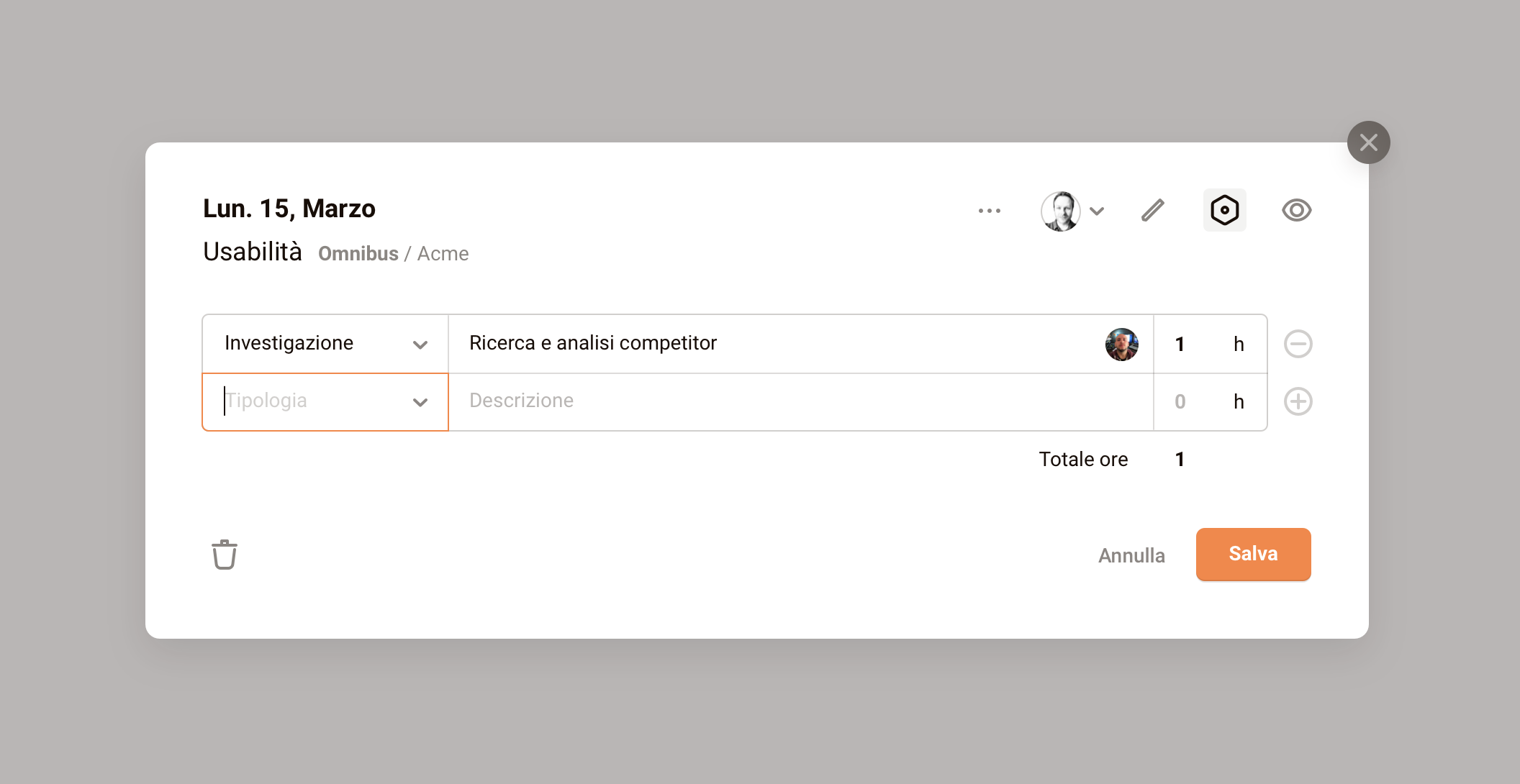The image size is (1520, 784).
Task: Add a new row with plus icon
Action: point(1298,401)
